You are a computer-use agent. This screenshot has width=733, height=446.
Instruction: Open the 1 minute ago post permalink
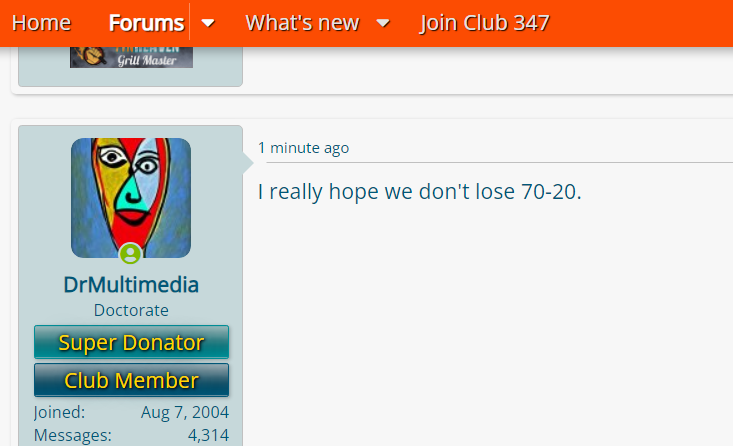(x=303, y=148)
